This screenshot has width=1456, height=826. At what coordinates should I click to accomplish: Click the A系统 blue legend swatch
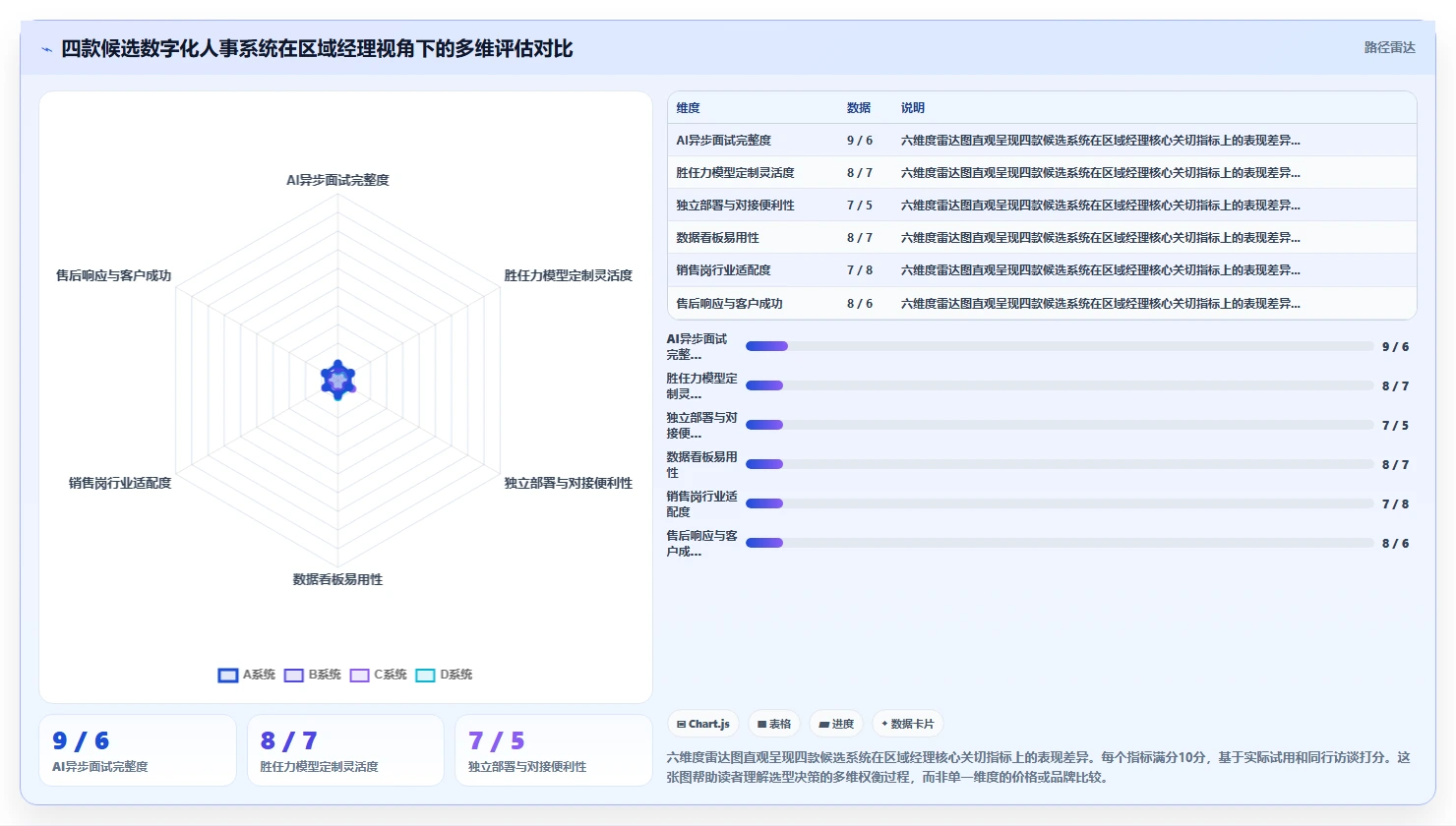(x=228, y=676)
